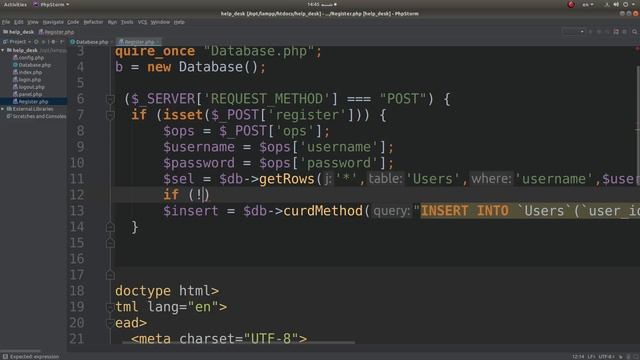Click the $password variable on line 10
640x360 pixels.
pos(199,163)
